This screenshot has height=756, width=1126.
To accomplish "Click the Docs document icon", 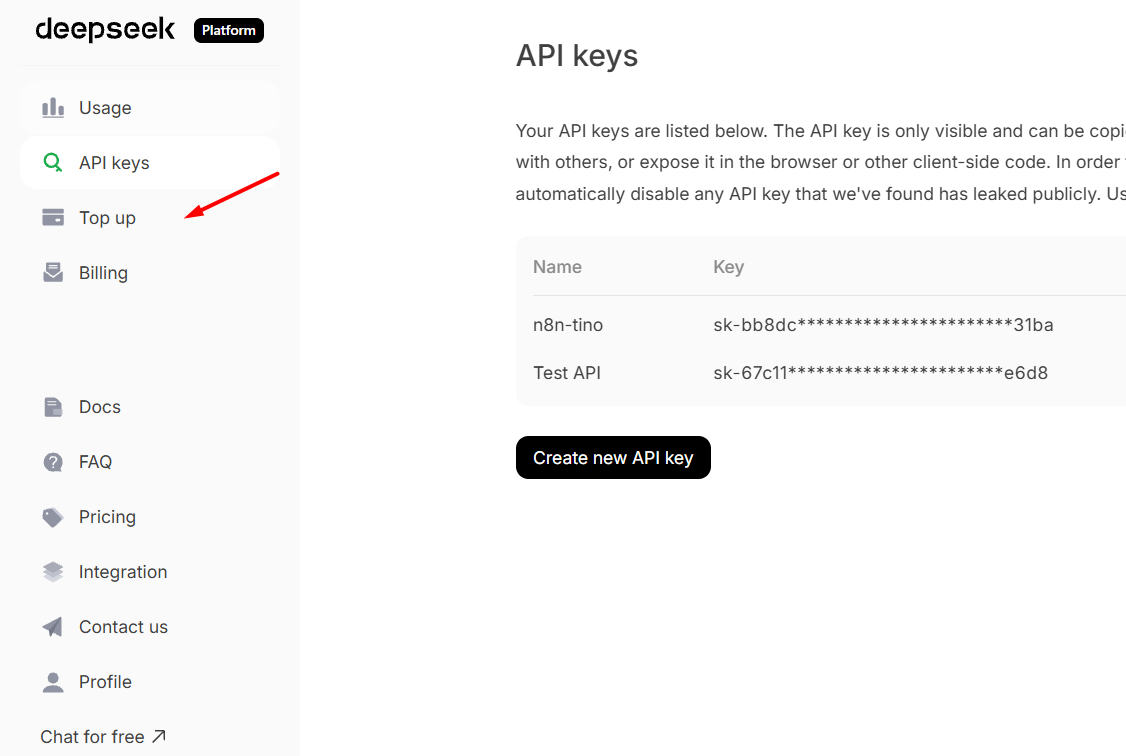I will 53,407.
